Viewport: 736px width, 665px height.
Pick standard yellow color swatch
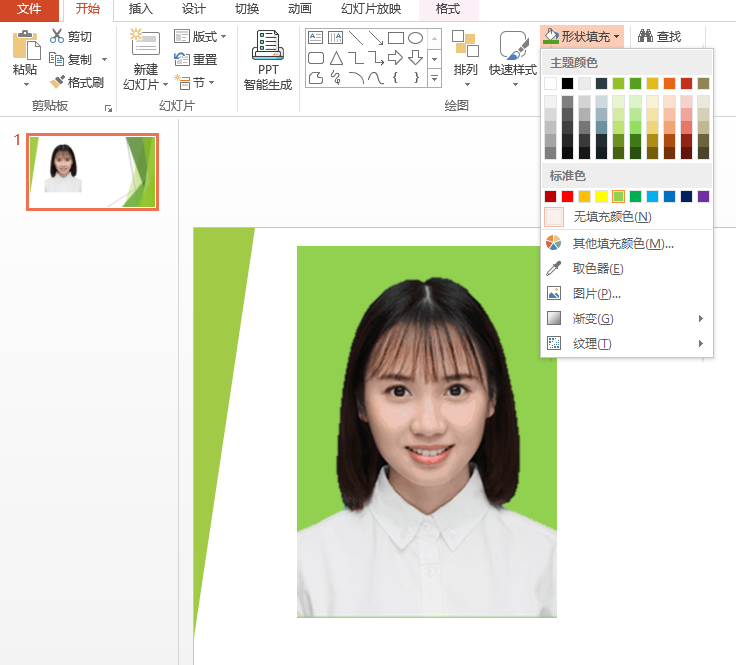point(601,196)
